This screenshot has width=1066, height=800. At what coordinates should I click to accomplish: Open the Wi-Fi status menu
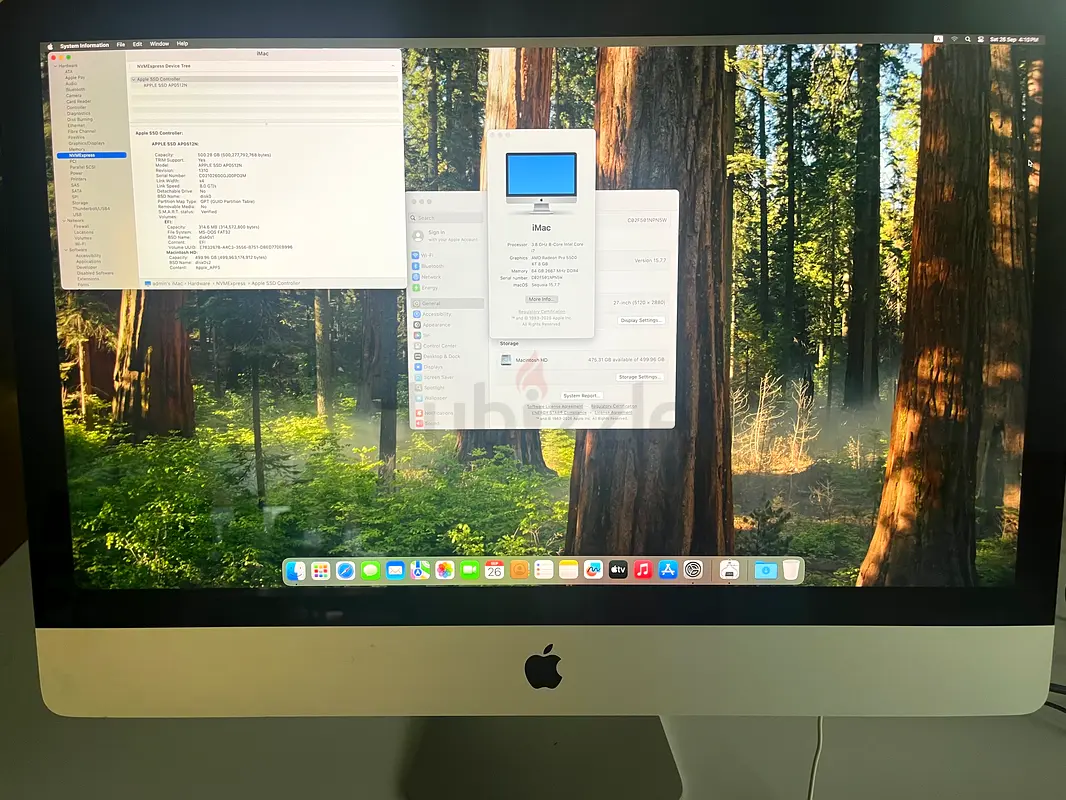coord(955,39)
